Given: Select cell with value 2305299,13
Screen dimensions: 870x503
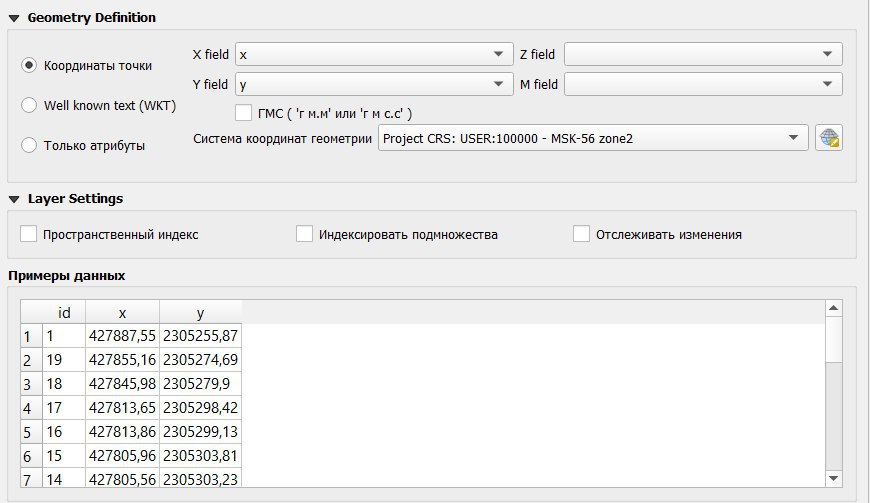Looking at the screenshot, I should point(200,432).
